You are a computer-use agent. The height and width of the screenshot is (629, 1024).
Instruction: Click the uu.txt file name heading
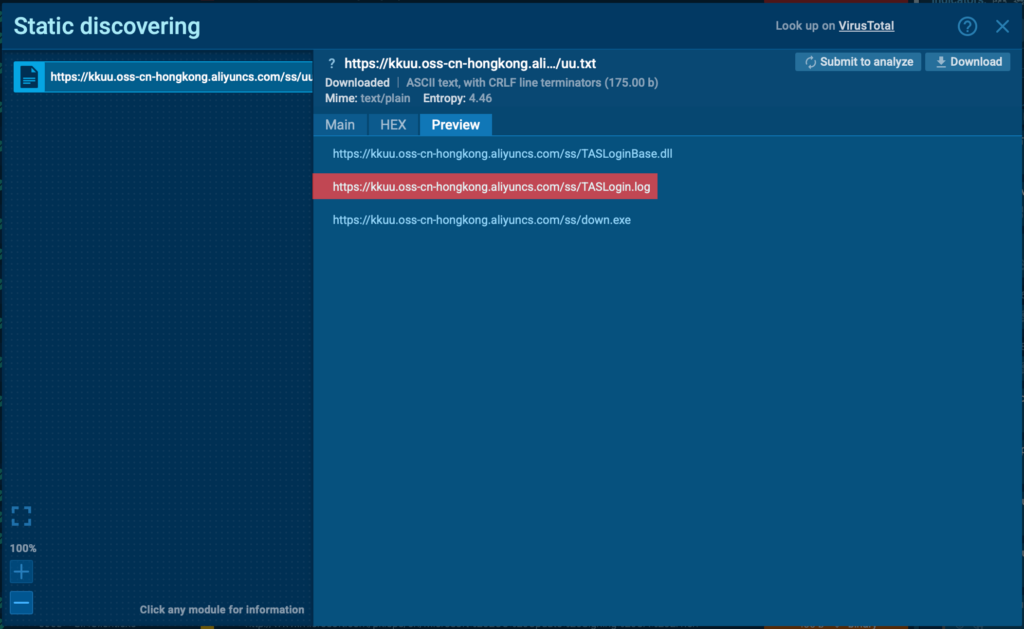click(470, 63)
